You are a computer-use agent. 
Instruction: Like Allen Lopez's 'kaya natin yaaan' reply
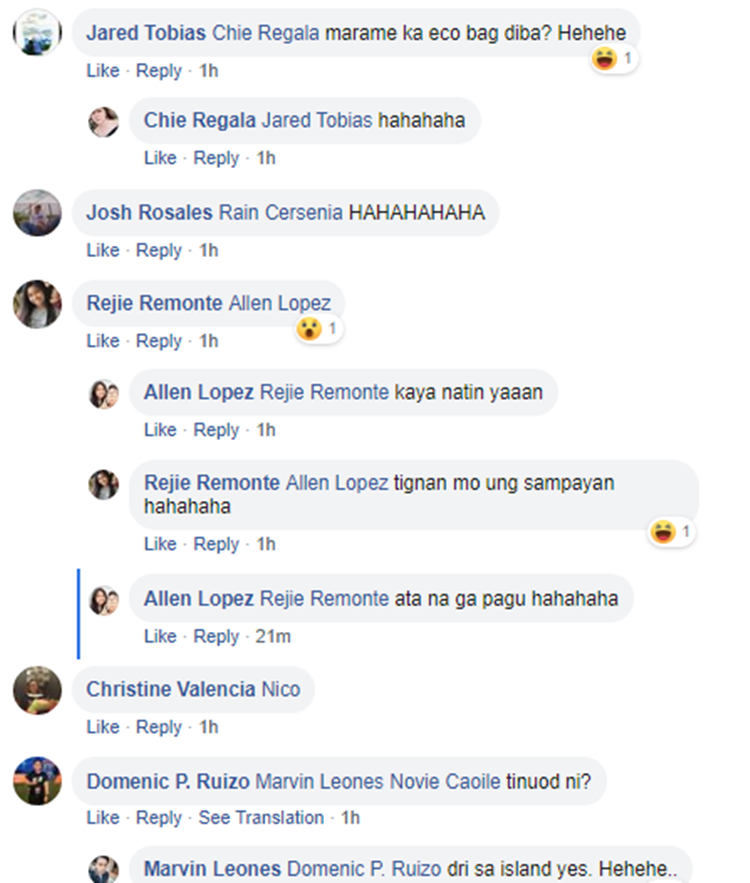tap(160, 430)
